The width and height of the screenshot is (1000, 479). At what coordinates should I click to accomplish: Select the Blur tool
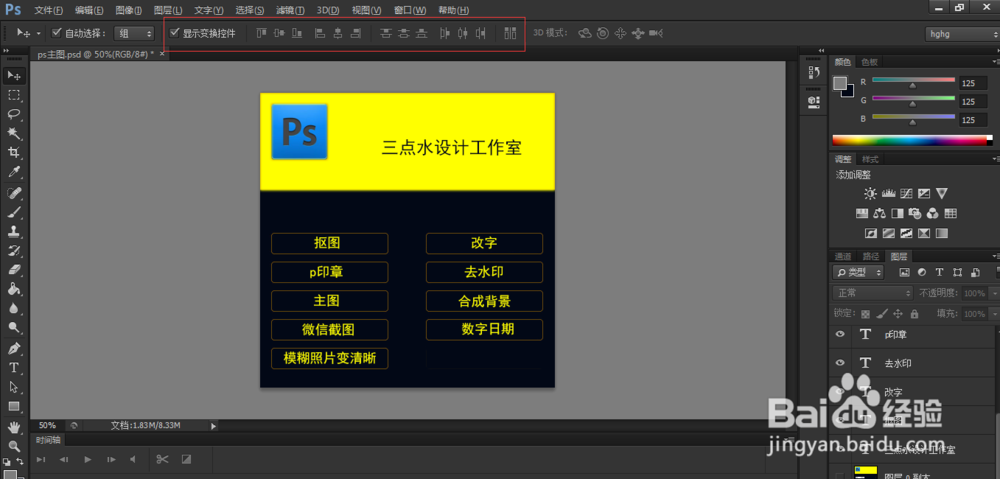click(x=13, y=307)
